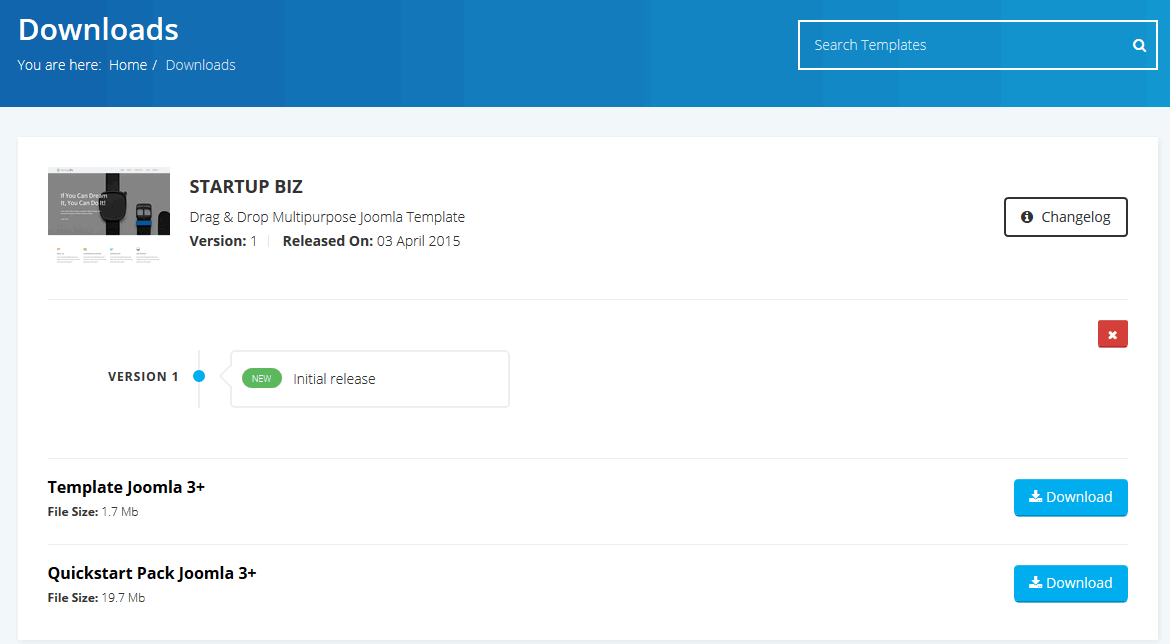Go to Home breadcrumb link
This screenshot has height=644, width=1170.
pyautogui.click(x=128, y=65)
